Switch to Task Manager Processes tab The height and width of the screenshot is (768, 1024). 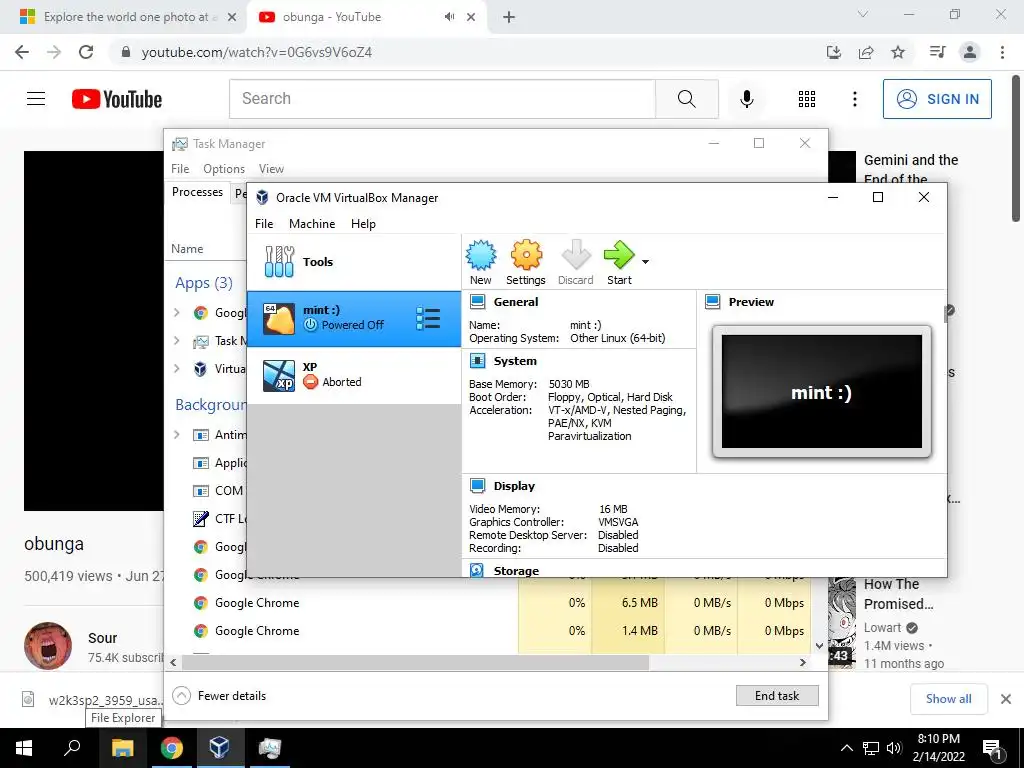(197, 192)
